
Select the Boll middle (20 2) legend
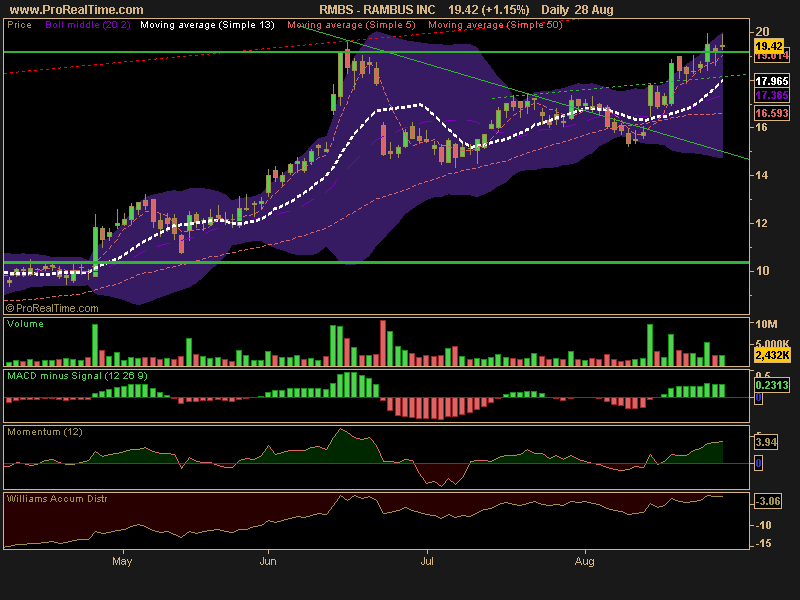point(88,24)
